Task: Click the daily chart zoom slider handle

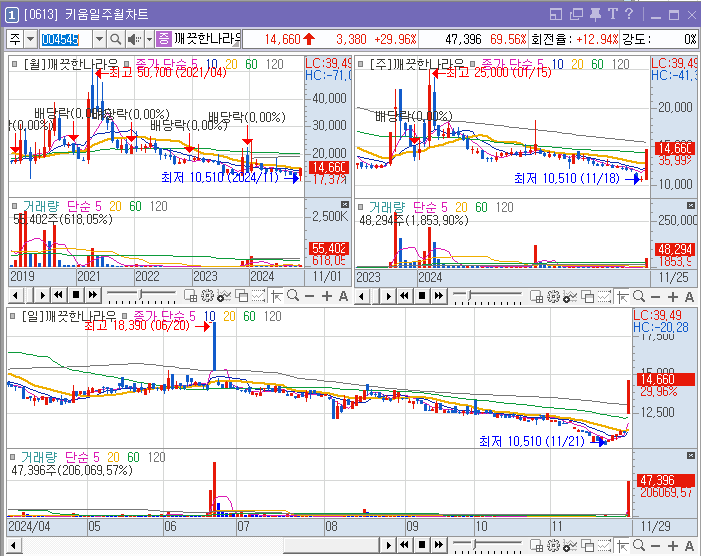Action: pos(476,543)
